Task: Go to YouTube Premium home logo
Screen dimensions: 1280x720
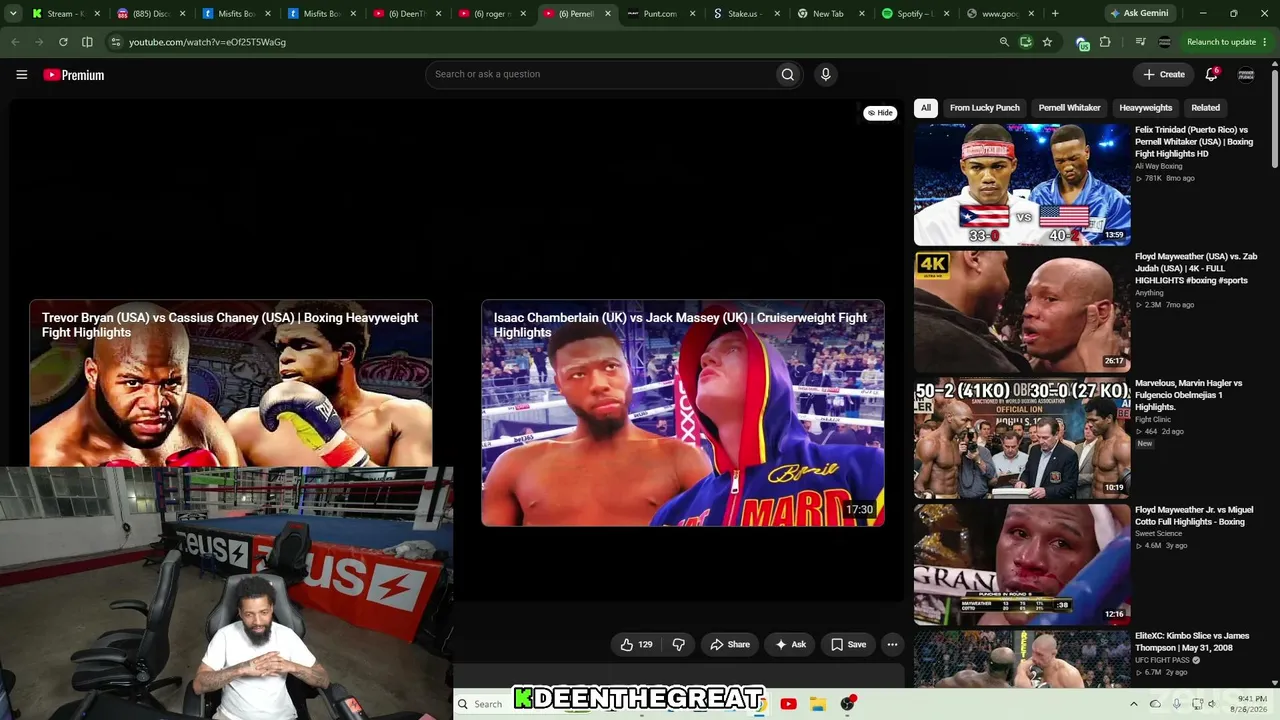Action: (74, 75)
